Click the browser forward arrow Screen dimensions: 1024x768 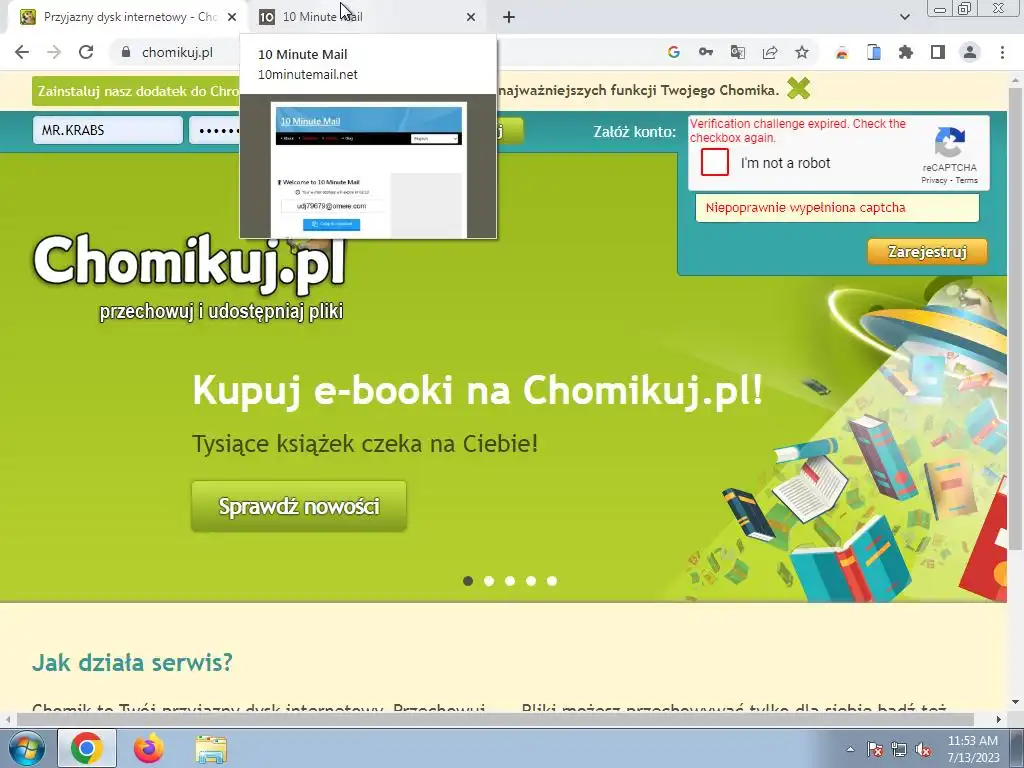pyautogui.click(x=54, y=52)
